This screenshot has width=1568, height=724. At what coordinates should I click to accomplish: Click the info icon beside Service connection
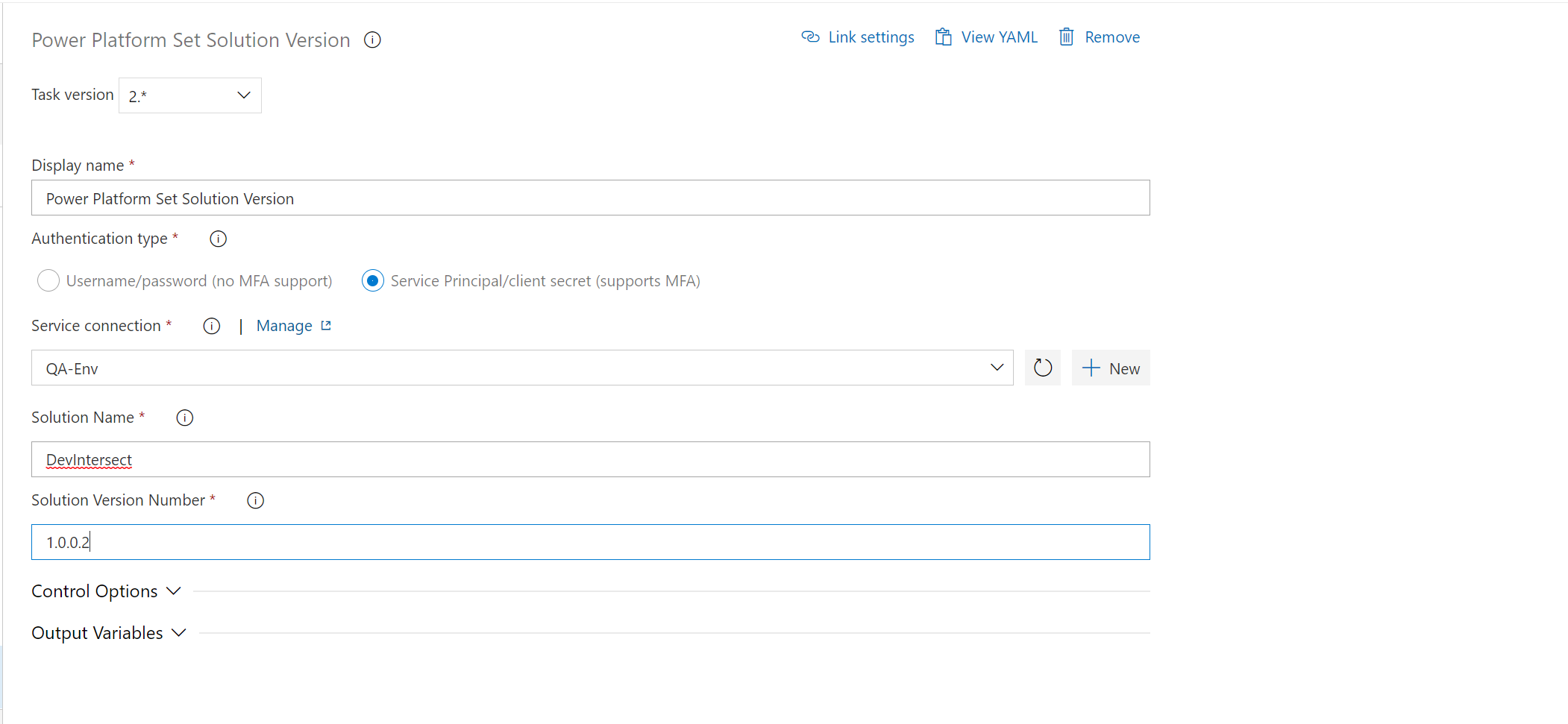tap(211, 326)
